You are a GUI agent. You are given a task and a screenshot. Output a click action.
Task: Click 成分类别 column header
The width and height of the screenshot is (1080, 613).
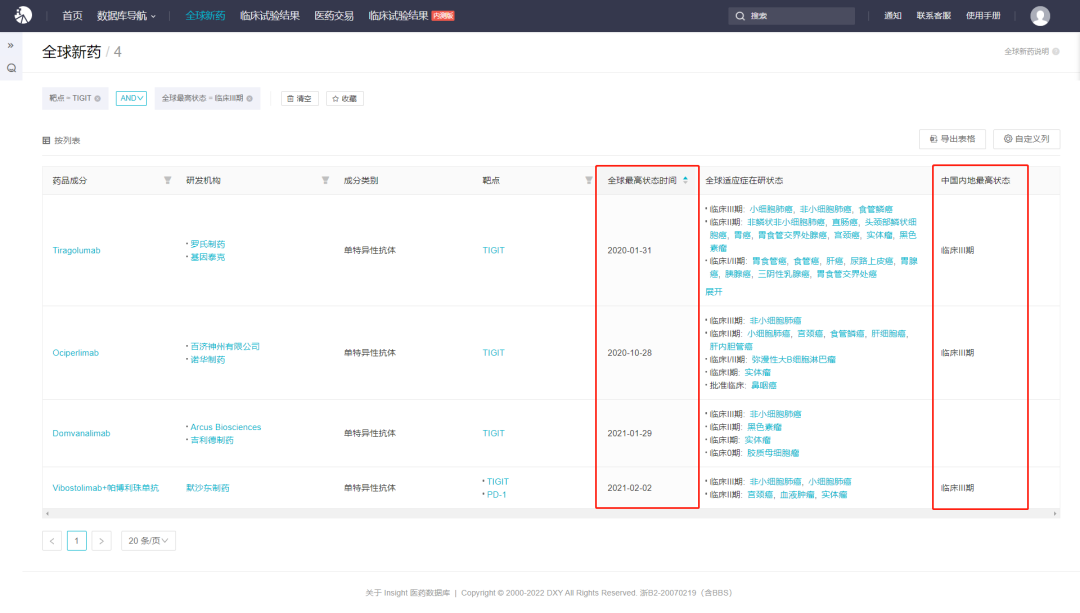pyautogui.click(x=361, y=180)
